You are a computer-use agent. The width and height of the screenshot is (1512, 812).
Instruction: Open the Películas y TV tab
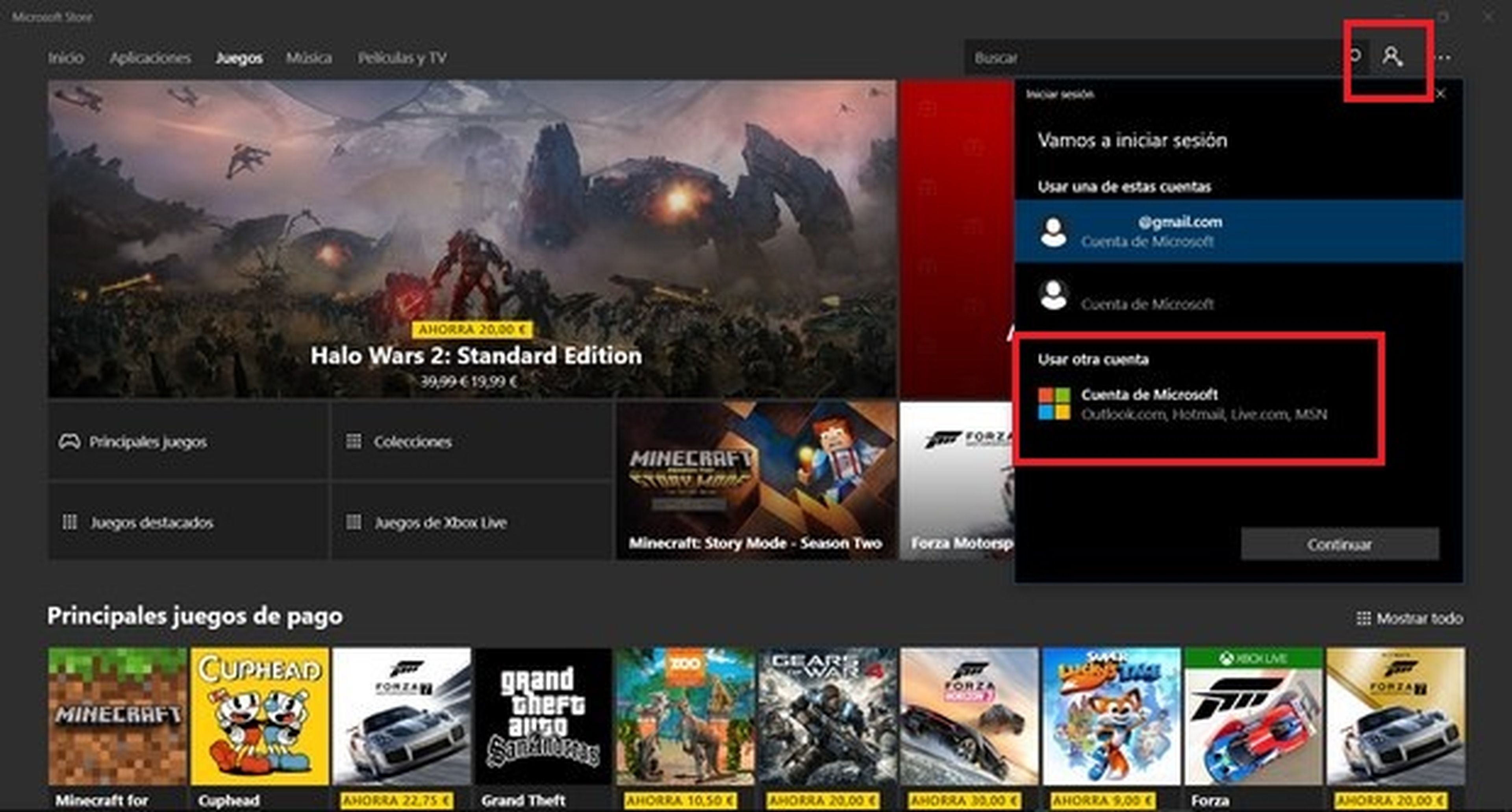402,57
